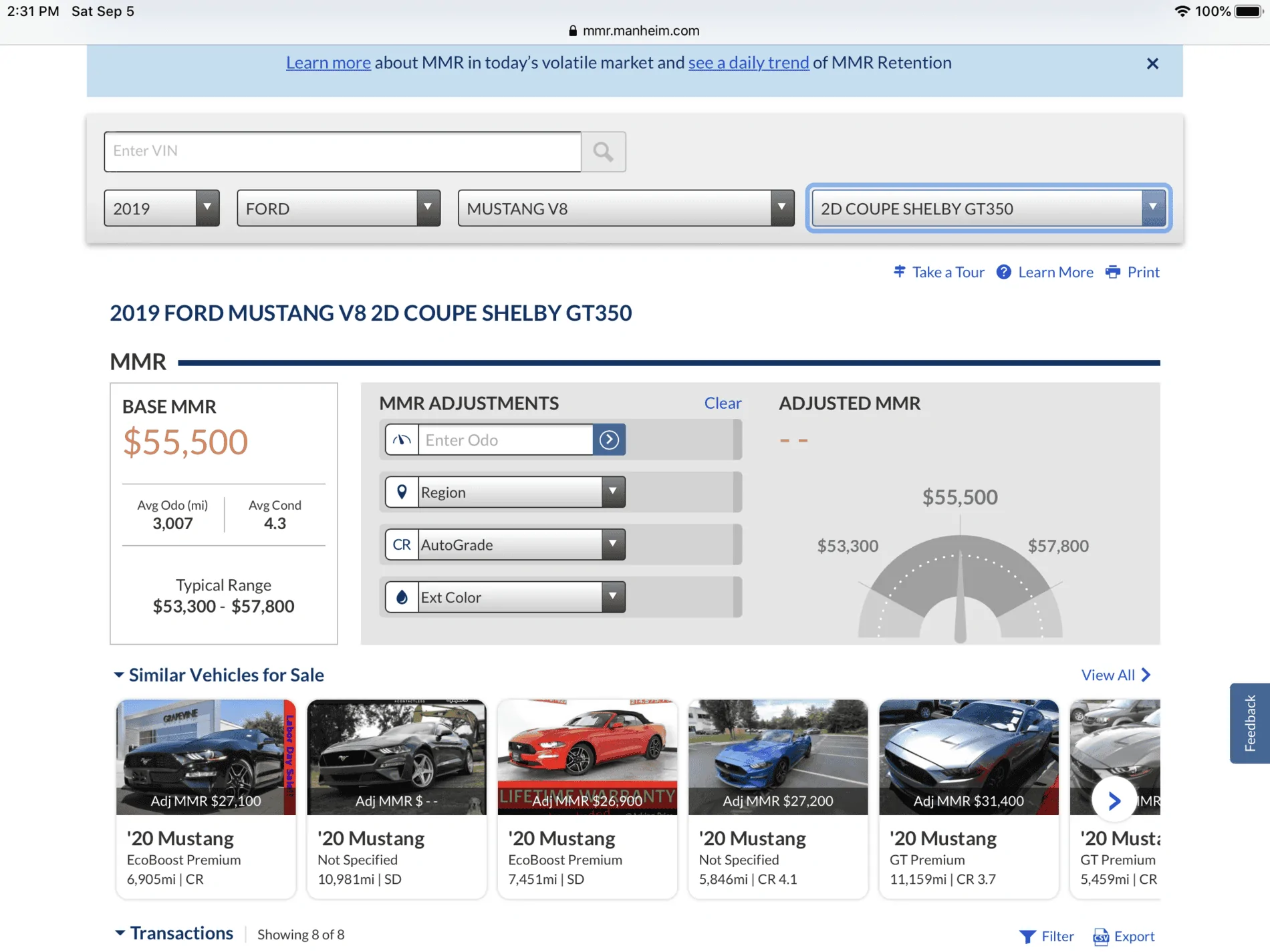The image size is (1270, 952).
Task: Expand the Region adjustment dropdown
Action: [505, 492]
